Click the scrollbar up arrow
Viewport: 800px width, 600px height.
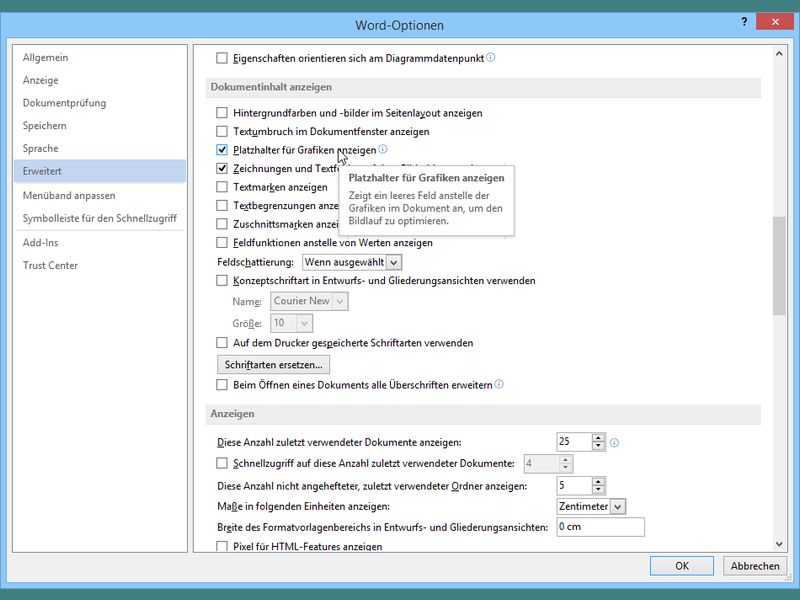click(779, 53)
